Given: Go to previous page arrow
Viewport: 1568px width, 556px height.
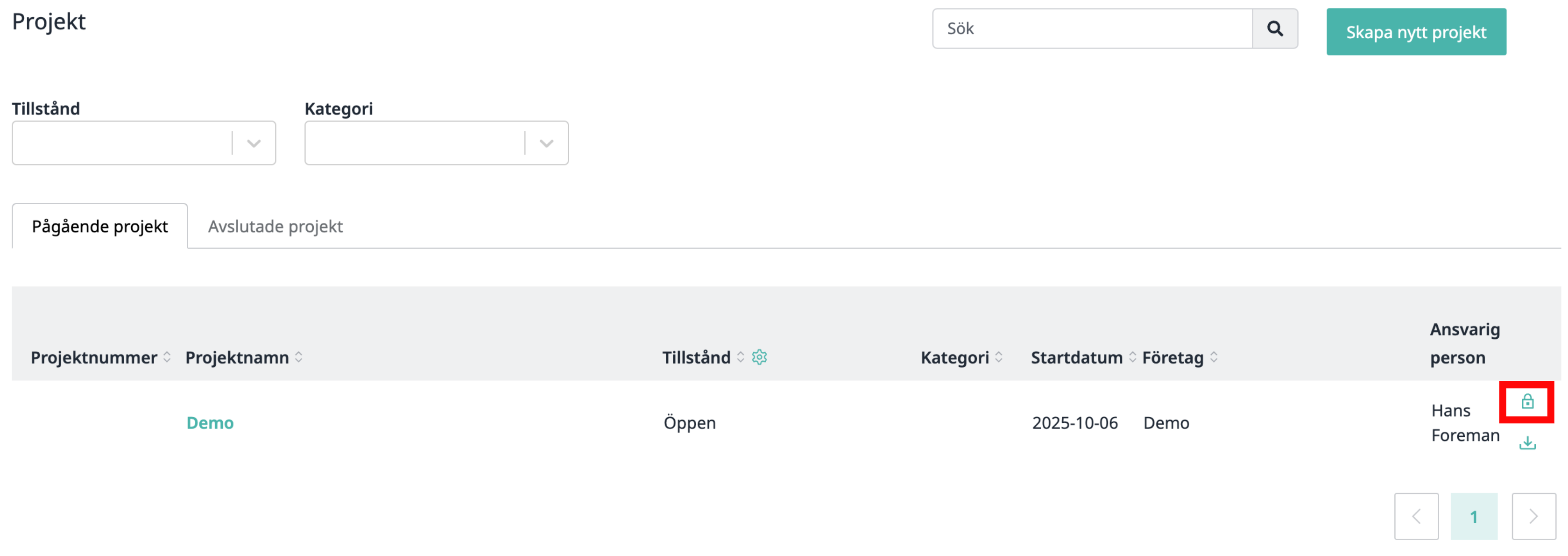Looking at the screenshot, I should [x=1416, y=516].
